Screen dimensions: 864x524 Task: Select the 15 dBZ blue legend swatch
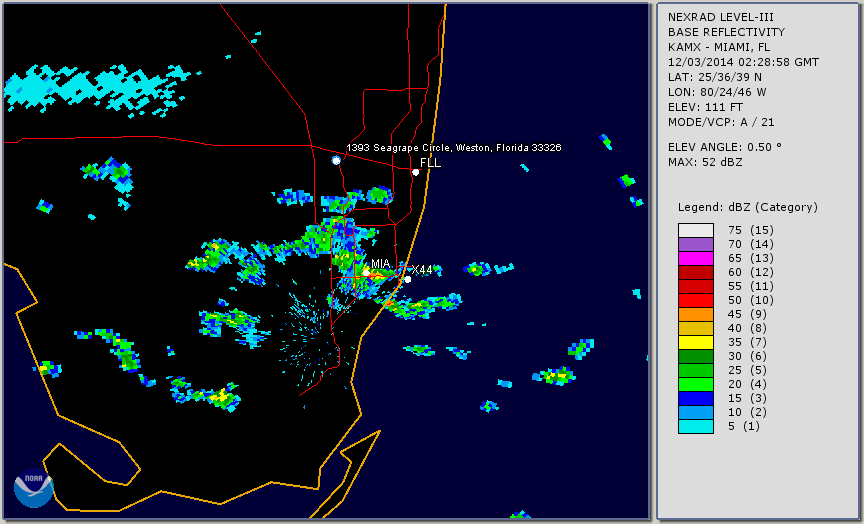click(x=696, y=398)
